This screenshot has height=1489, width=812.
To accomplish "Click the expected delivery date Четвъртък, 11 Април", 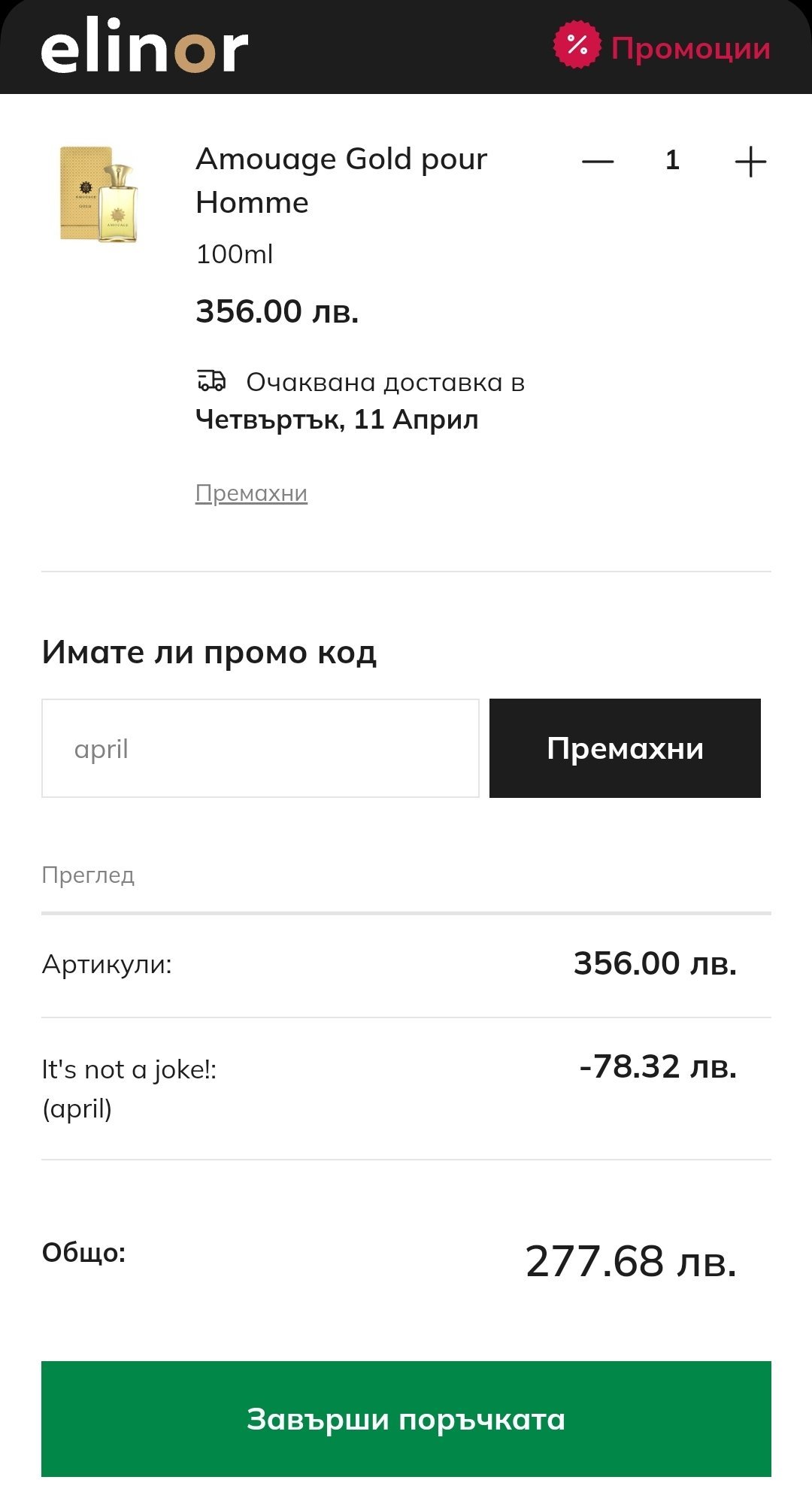I will click(x=337, y=420).
